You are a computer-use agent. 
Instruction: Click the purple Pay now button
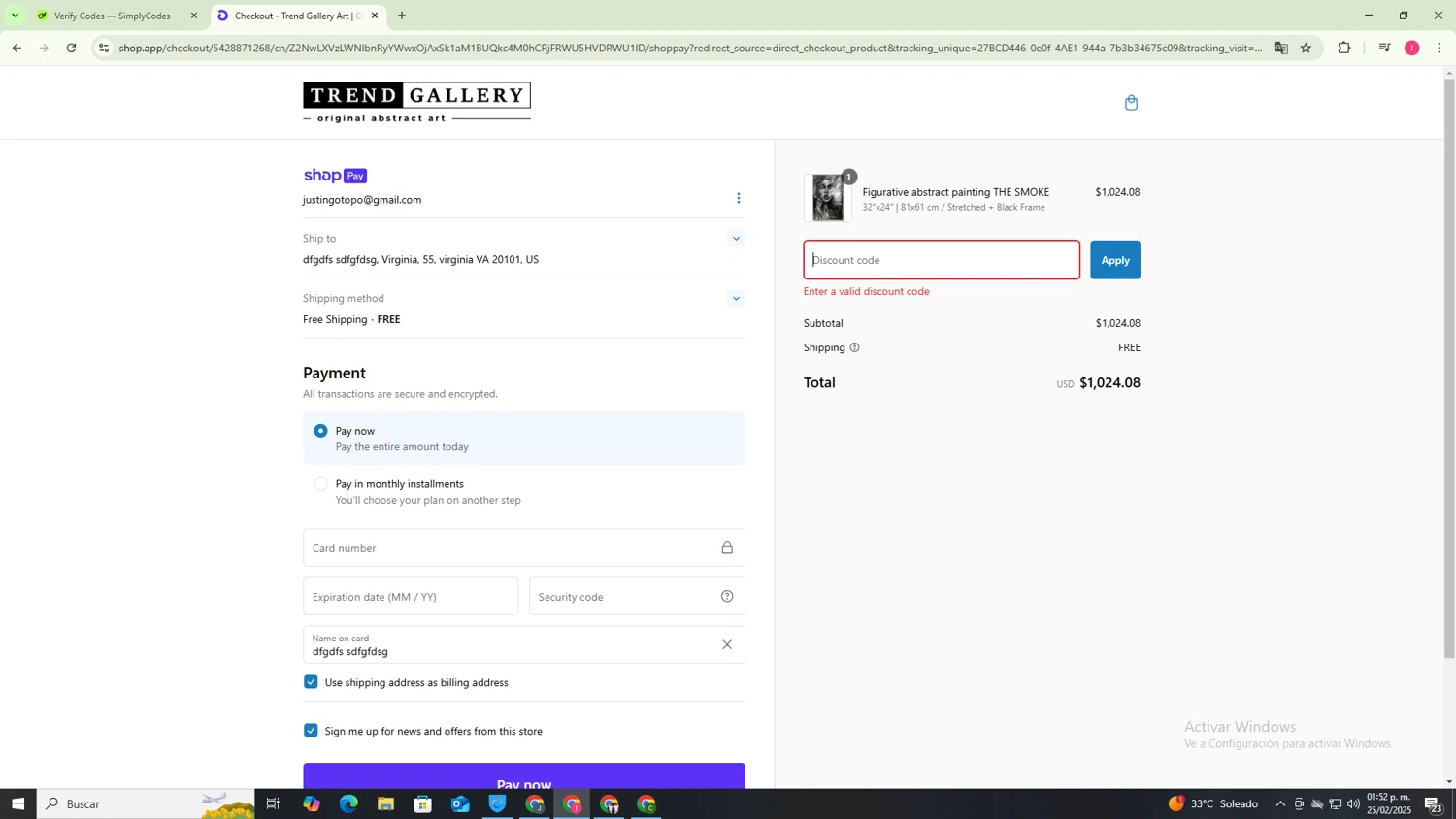(x=524, y=777)
